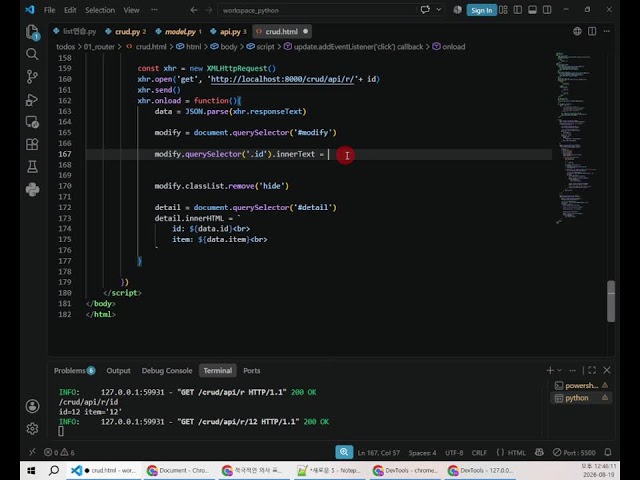
Task: Maximize the terminal panel size
Action: click(592, 370)
